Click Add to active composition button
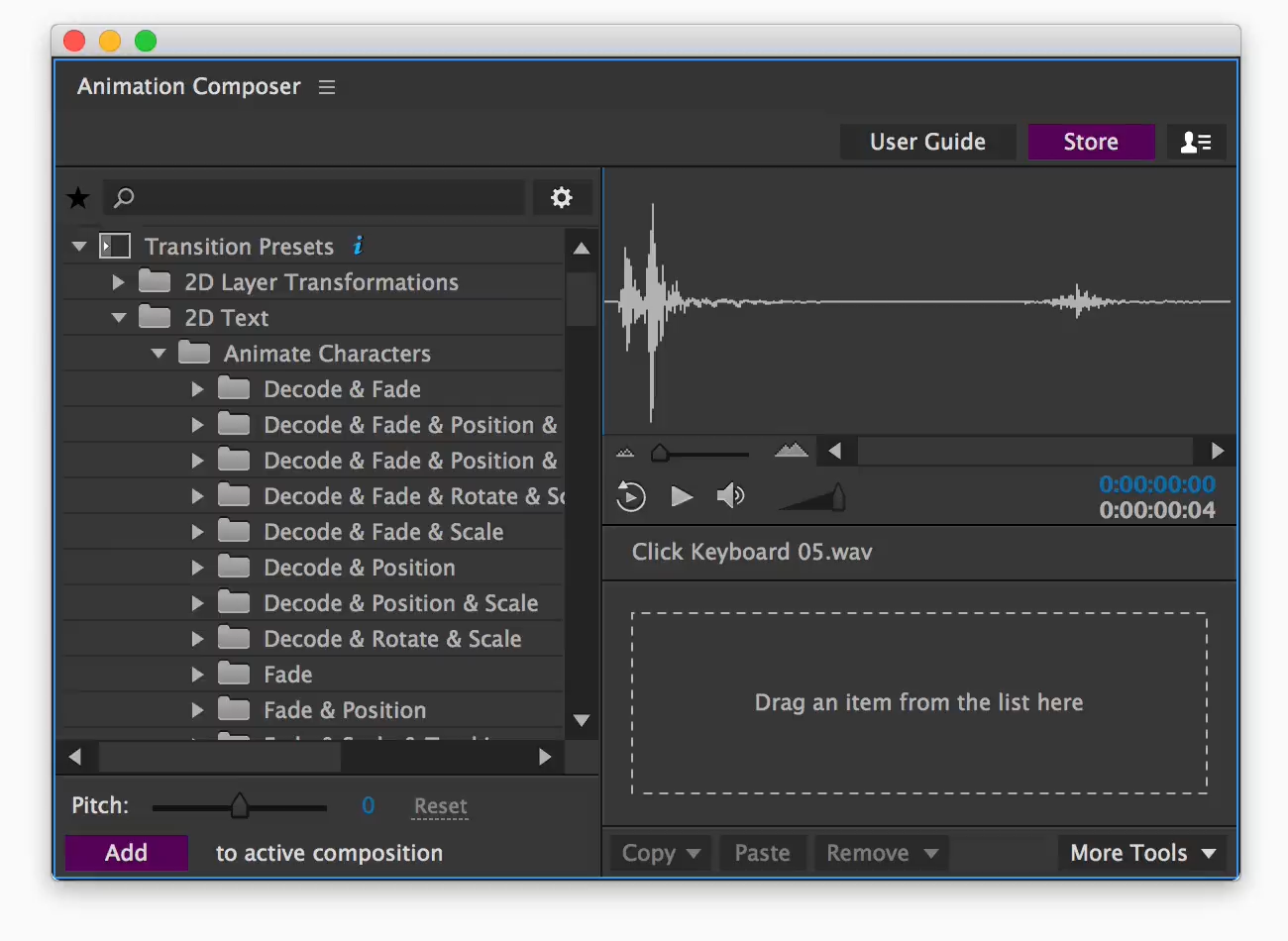 (126, 853)
